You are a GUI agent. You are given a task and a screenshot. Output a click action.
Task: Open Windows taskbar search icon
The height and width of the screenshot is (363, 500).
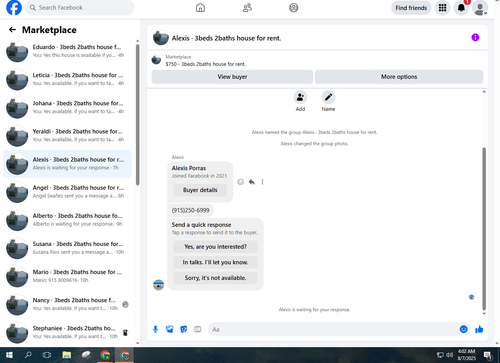[28, 355]
